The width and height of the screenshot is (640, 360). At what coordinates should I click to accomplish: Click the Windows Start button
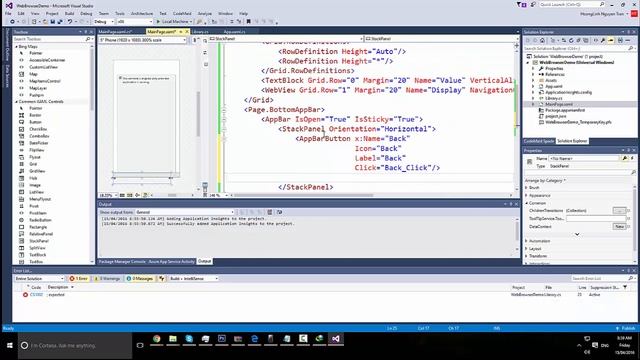[x=9, y=345]
